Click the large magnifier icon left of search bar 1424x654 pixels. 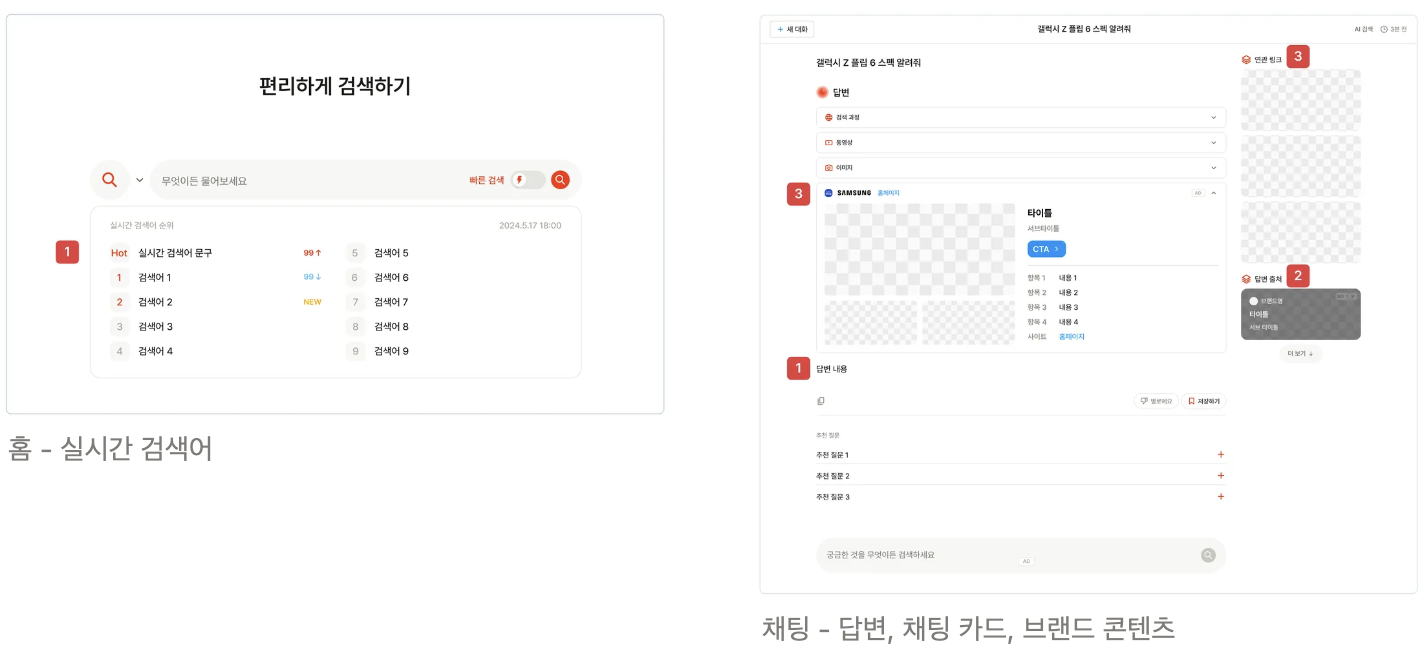(110, 180)
